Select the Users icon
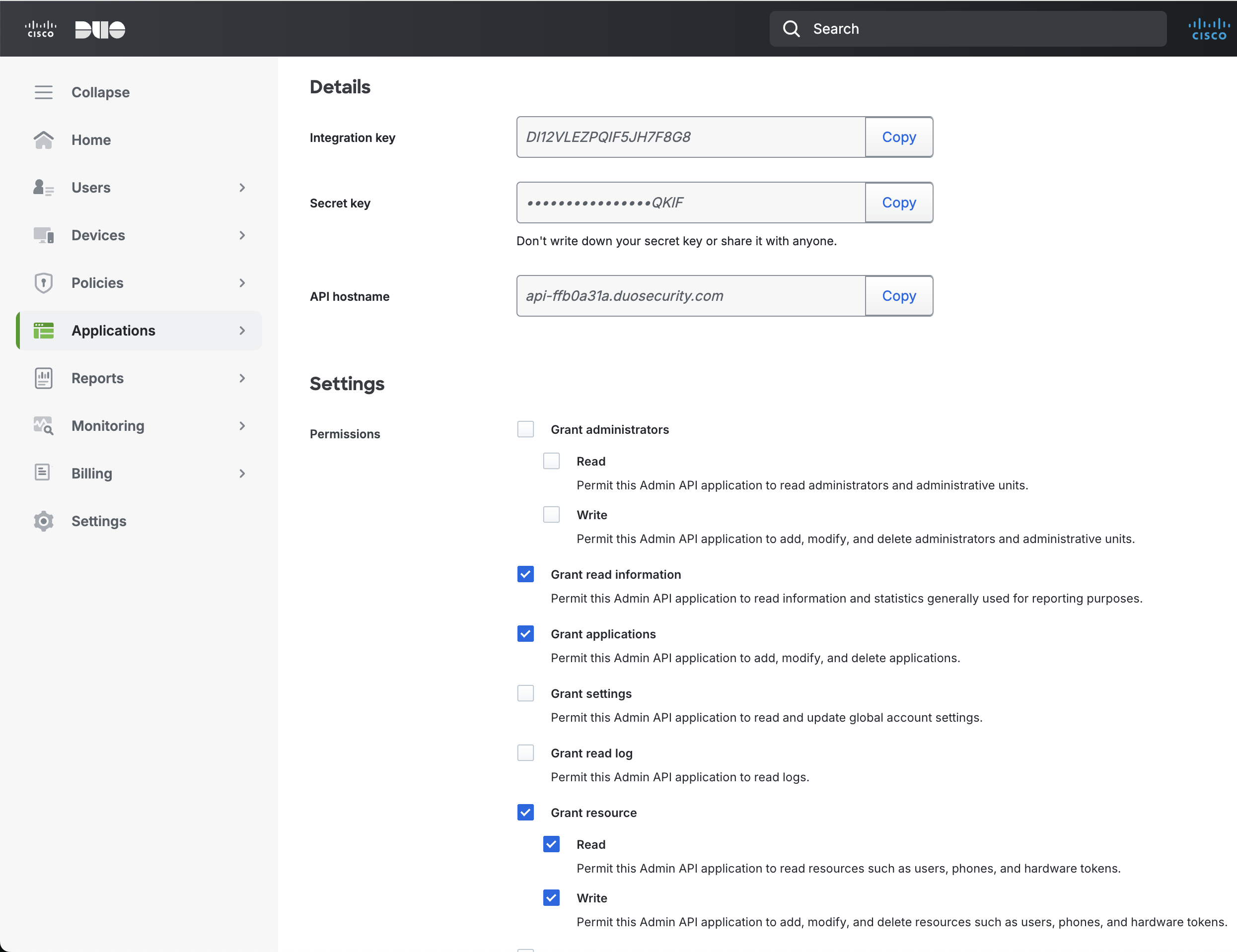The height and width of the screenshot is (952, 1237). point(44,187)
